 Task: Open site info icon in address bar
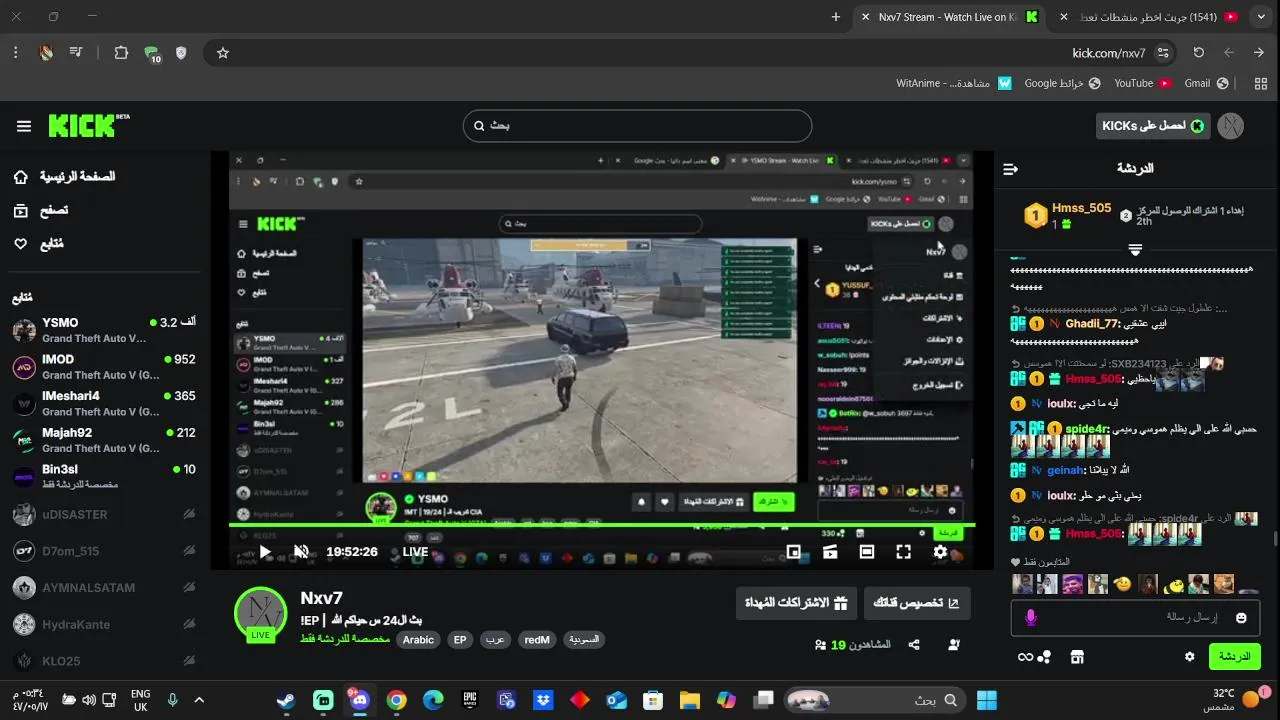1163,53
